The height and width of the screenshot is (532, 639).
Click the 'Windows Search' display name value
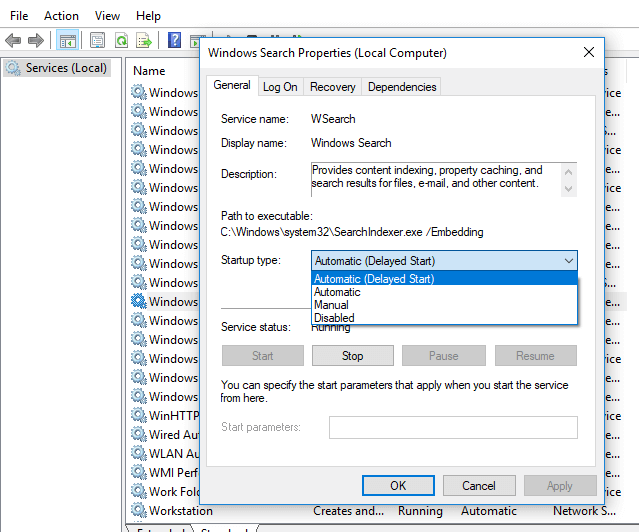[x=351, y=143]
